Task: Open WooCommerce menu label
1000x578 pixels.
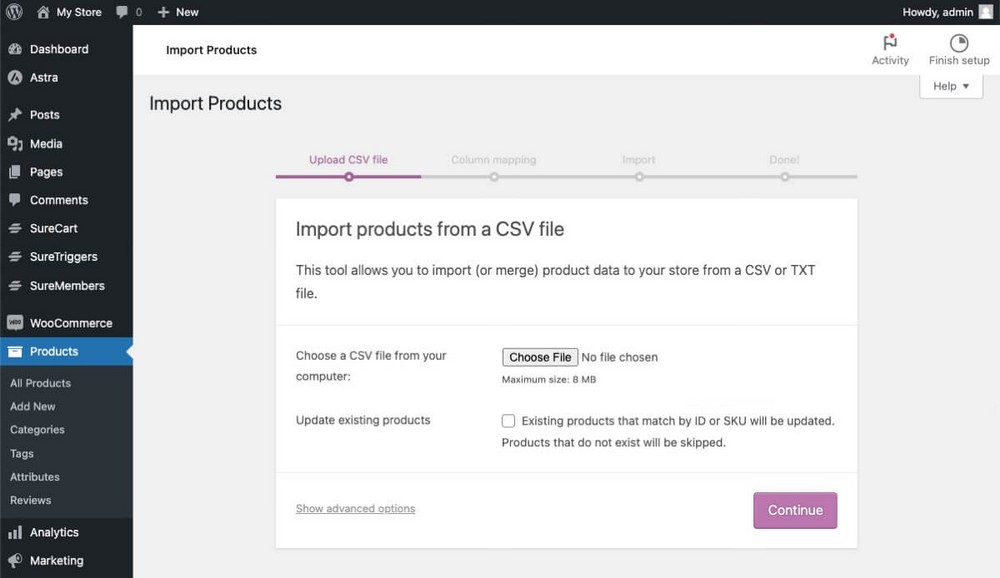Action: pos(71,323)
